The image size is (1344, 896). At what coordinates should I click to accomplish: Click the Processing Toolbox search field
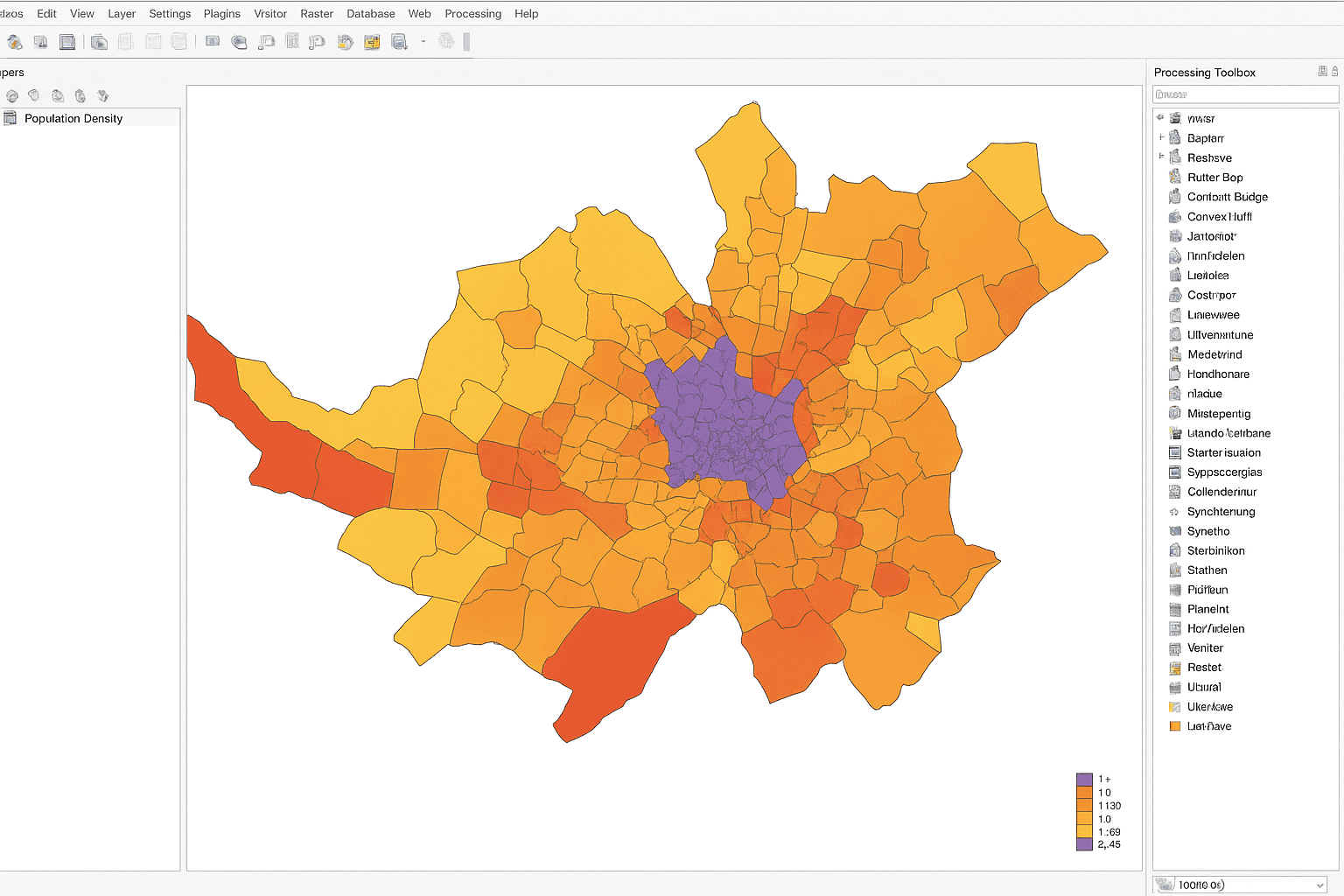pos(1245,94)
